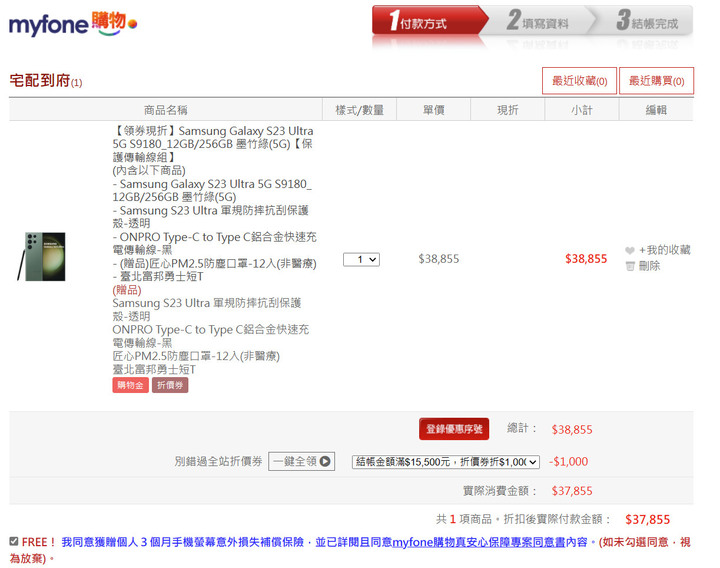Open 最近購買(0) list

(657, 81)
